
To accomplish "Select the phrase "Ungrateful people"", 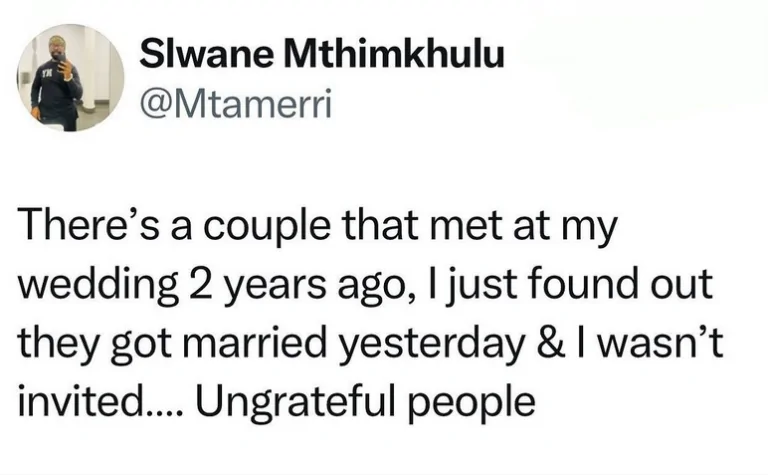I will pyautogui.click(x=362, y=401).
